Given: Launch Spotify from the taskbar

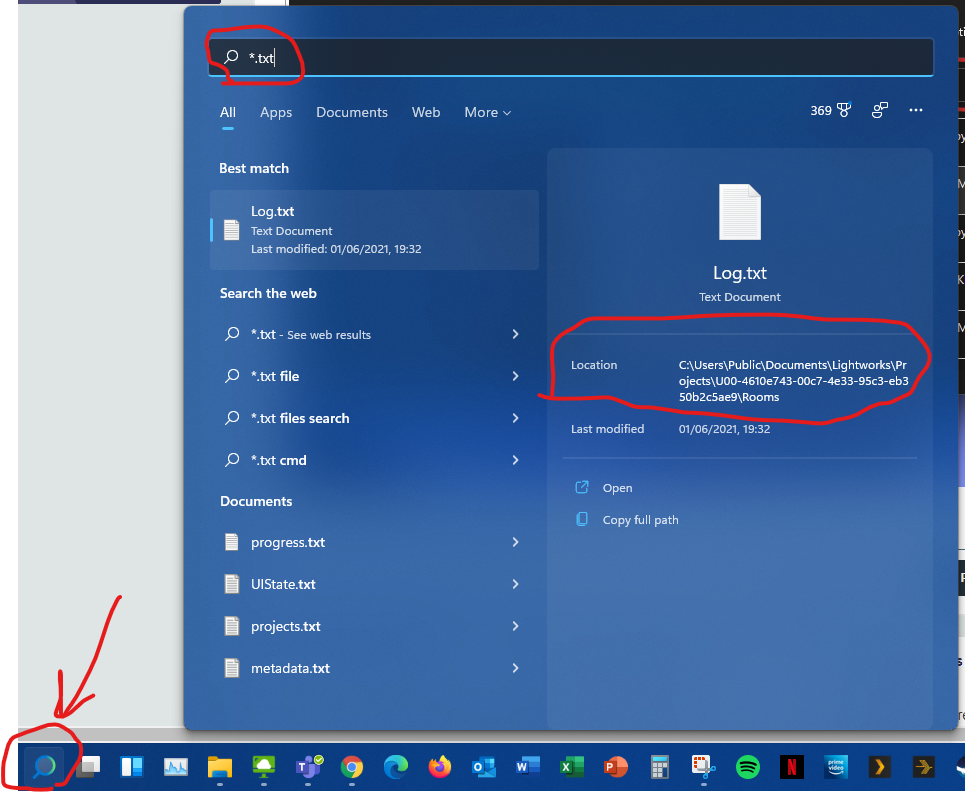Looking at the screenshot, I should point(747,767).
